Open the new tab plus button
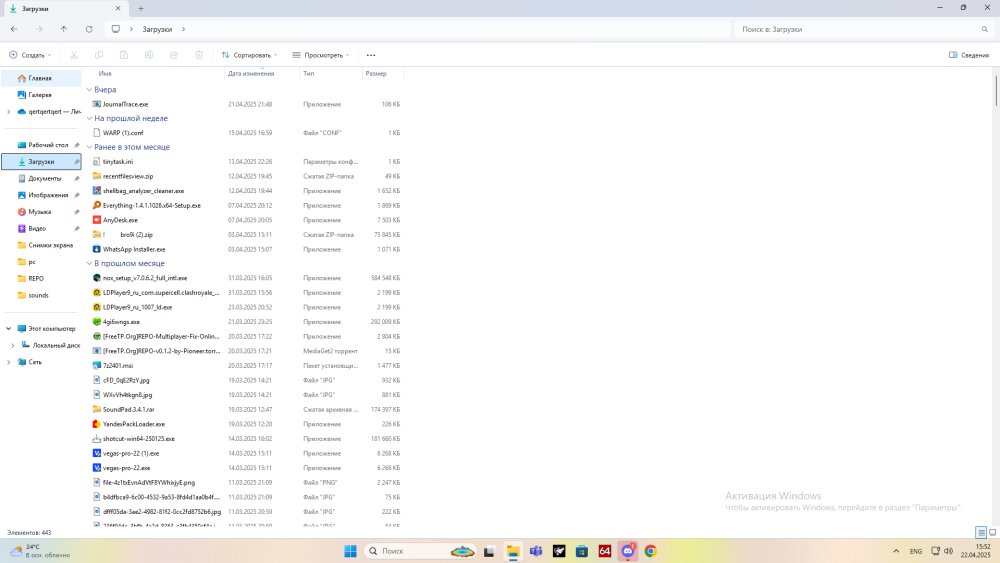The image size is (1000, 563). [141, 9]
